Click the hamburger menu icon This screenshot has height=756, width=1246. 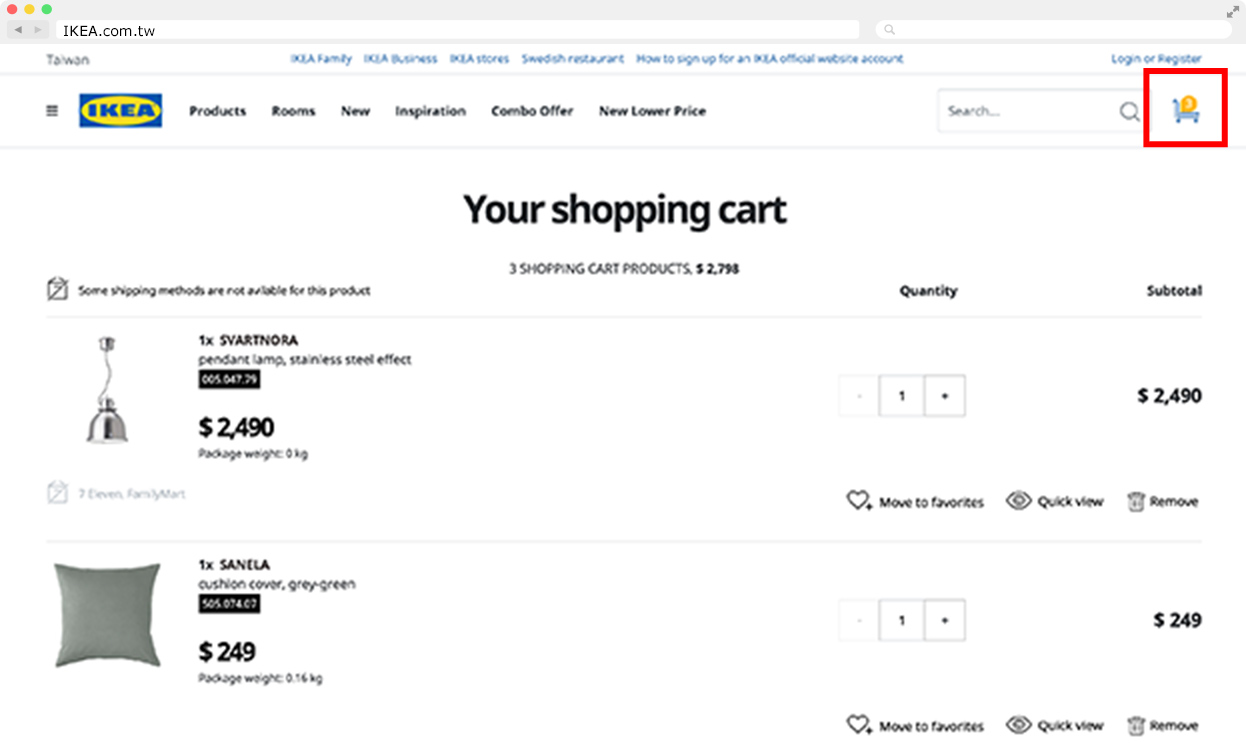pyautogui.click(x=52, y=111)
